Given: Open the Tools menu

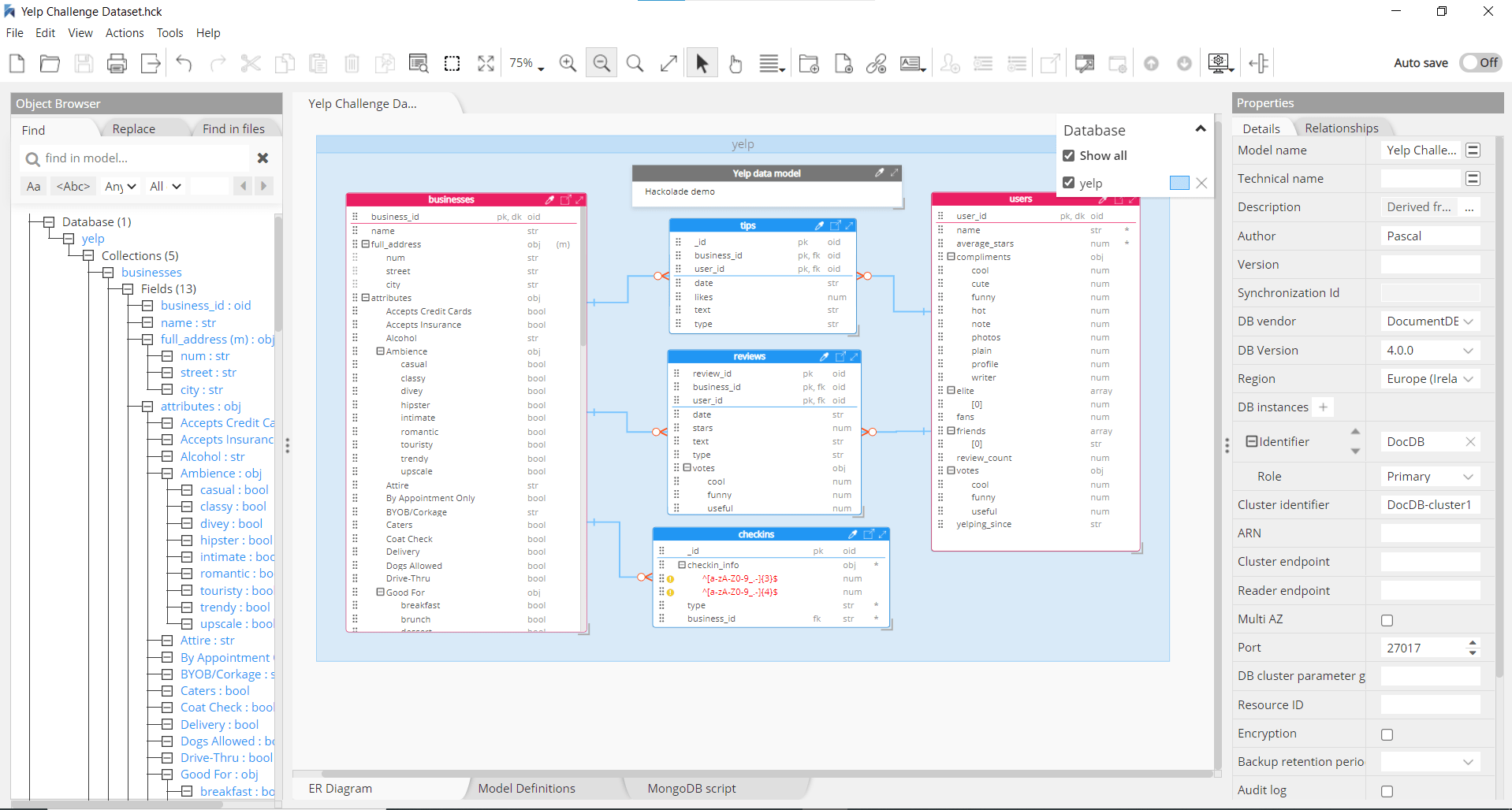Looking at the screenshot, I should click(169, 33).
